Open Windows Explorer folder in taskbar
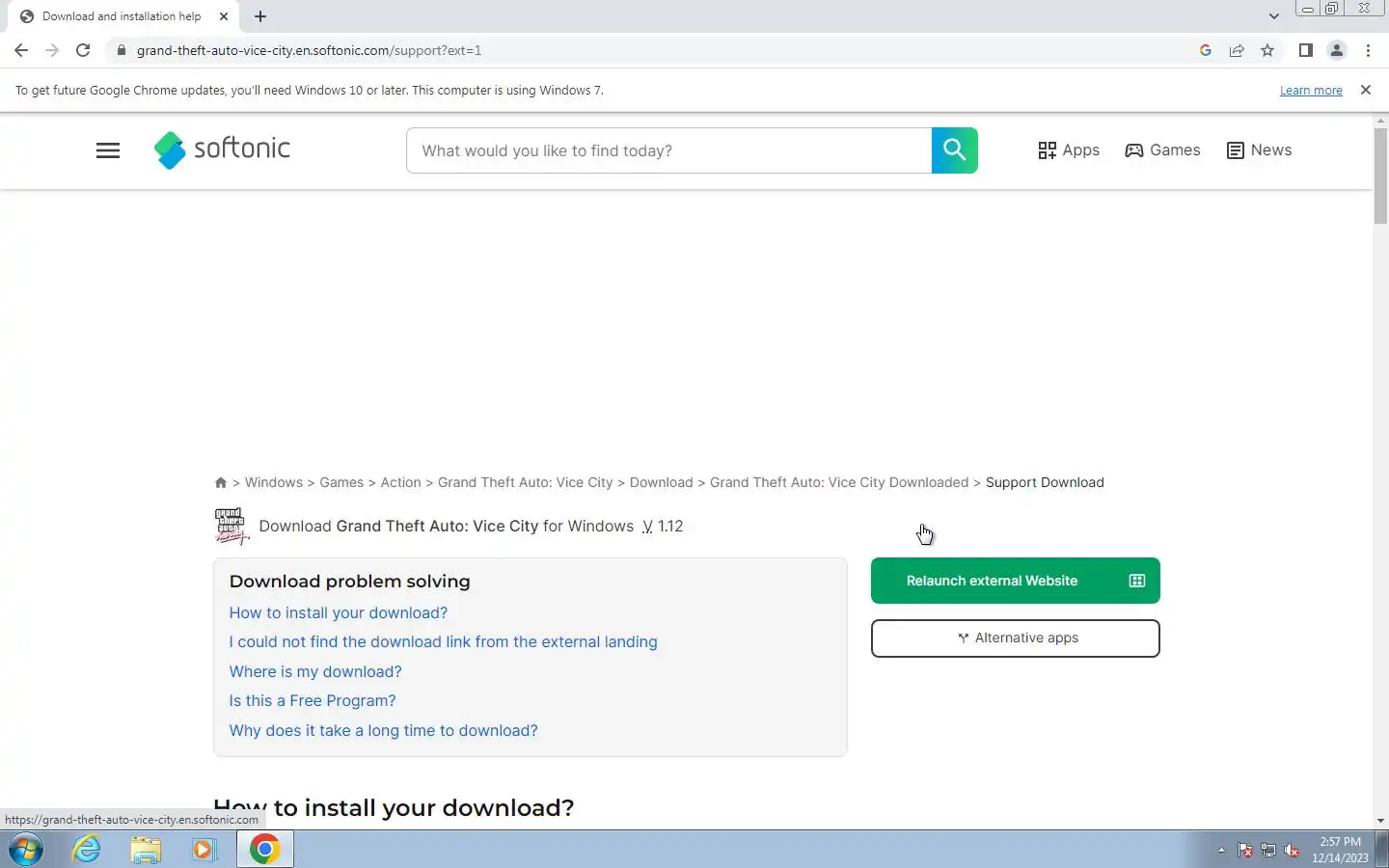The height and width of the screenshot is (868, 1389). tap(146, 850)
